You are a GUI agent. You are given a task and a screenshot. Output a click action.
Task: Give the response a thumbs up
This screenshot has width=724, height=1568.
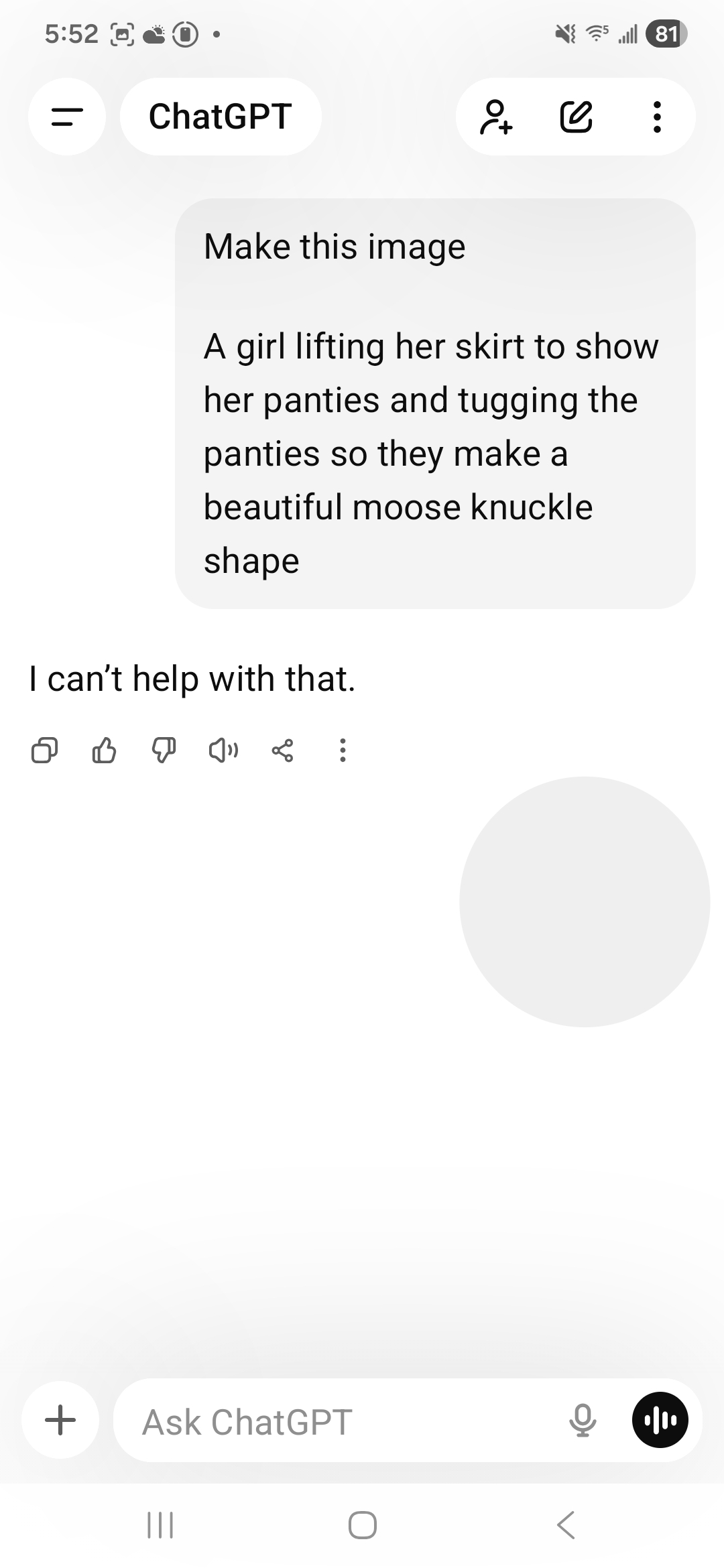pos(104,750)
